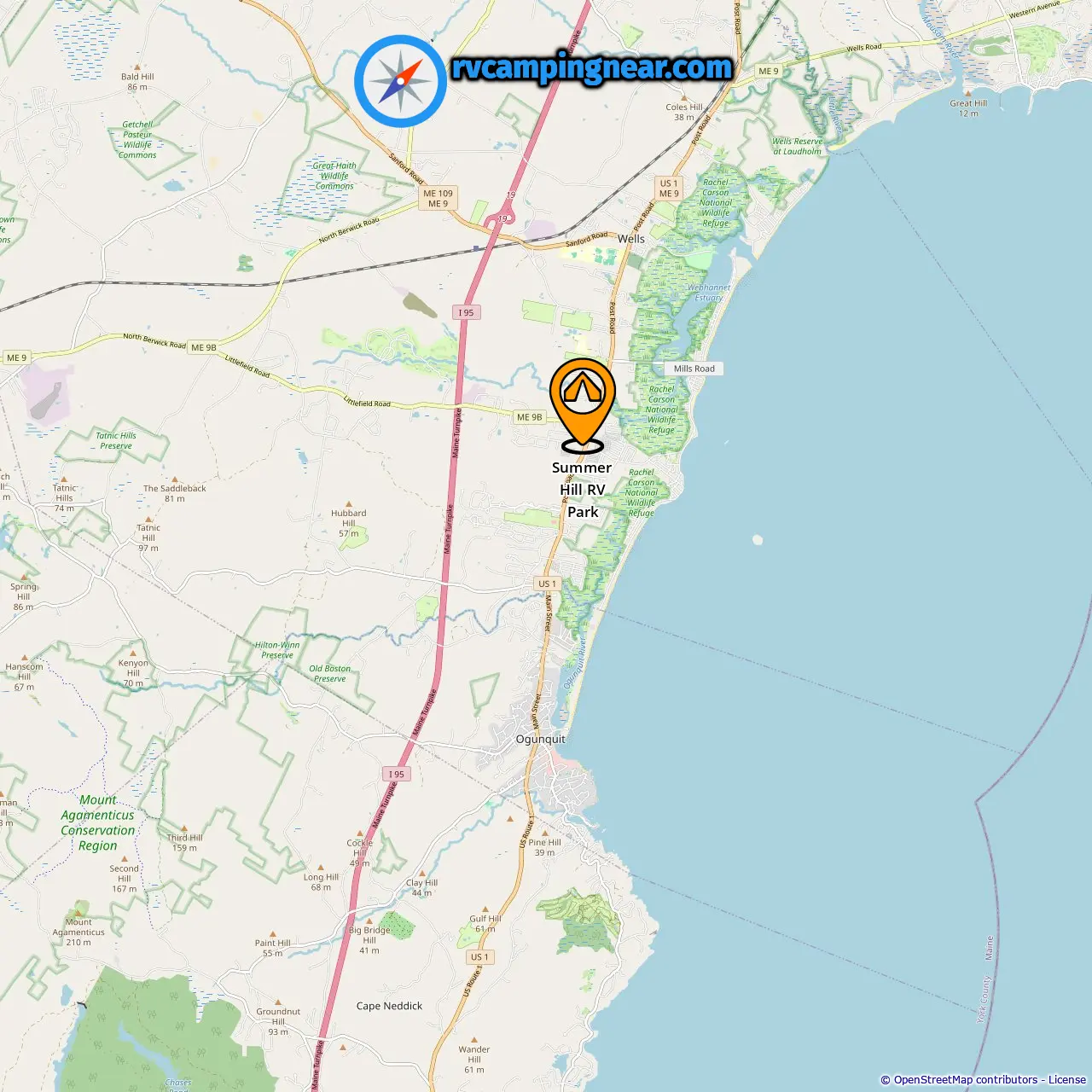
Task: Click the ME 9 shield on Wells Road
Action: (769, 72)
